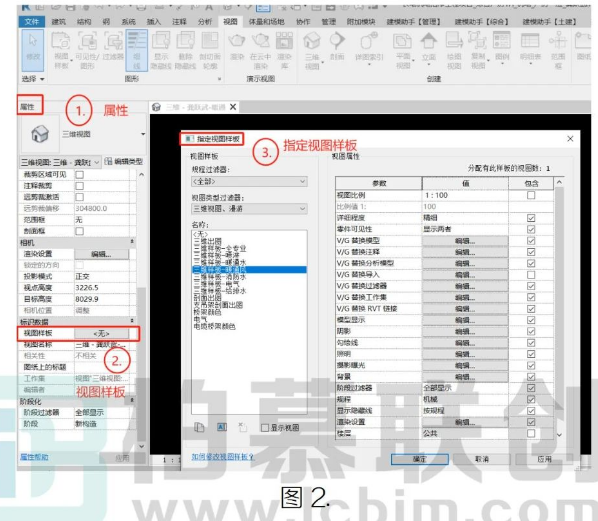The height and width of the screenshot is (521, 598).
Task: Switch to the 系统 ribbon tab
Action: [129, 22]
